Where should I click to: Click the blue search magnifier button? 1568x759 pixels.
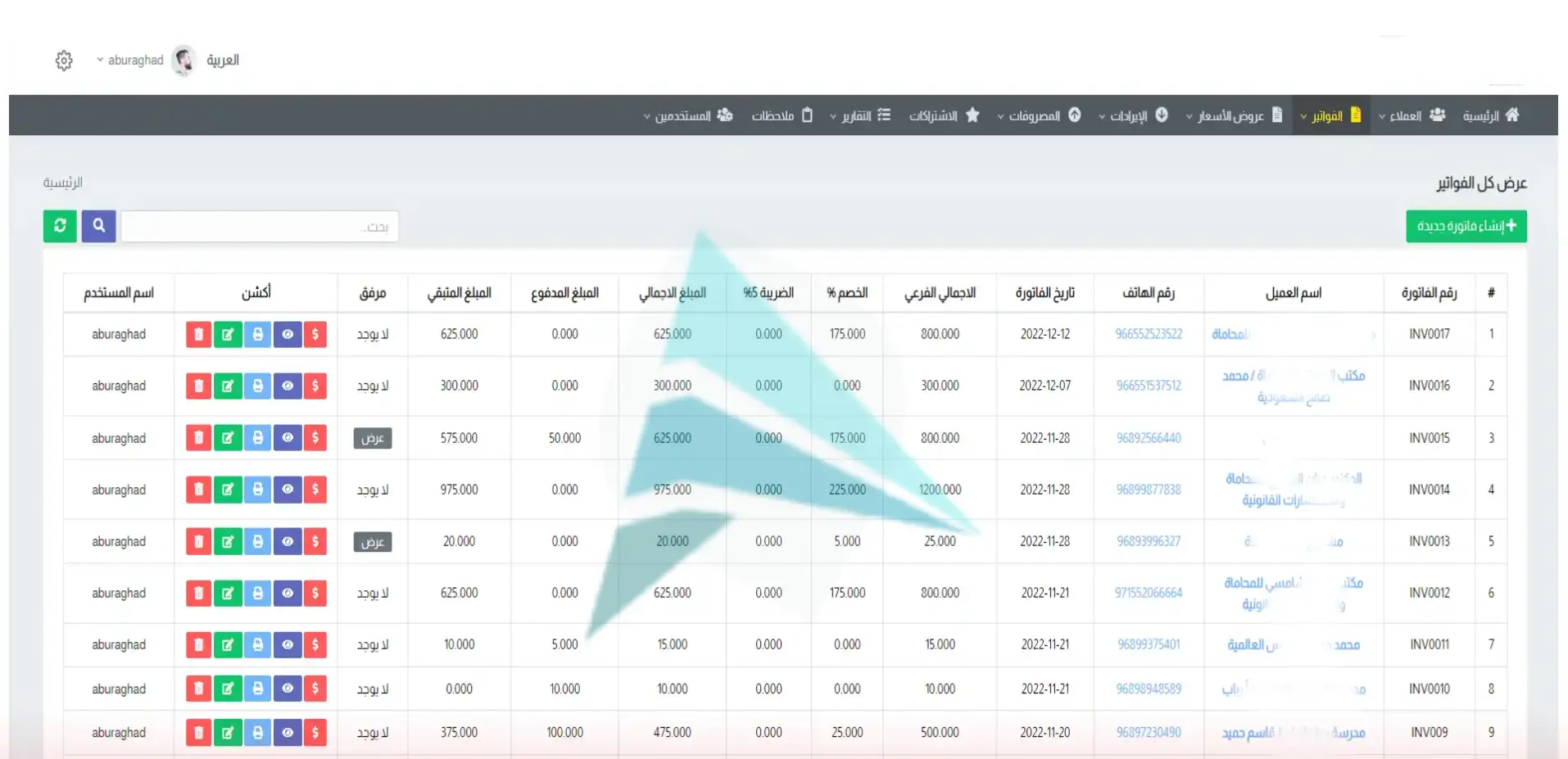[x=98, y=226]
